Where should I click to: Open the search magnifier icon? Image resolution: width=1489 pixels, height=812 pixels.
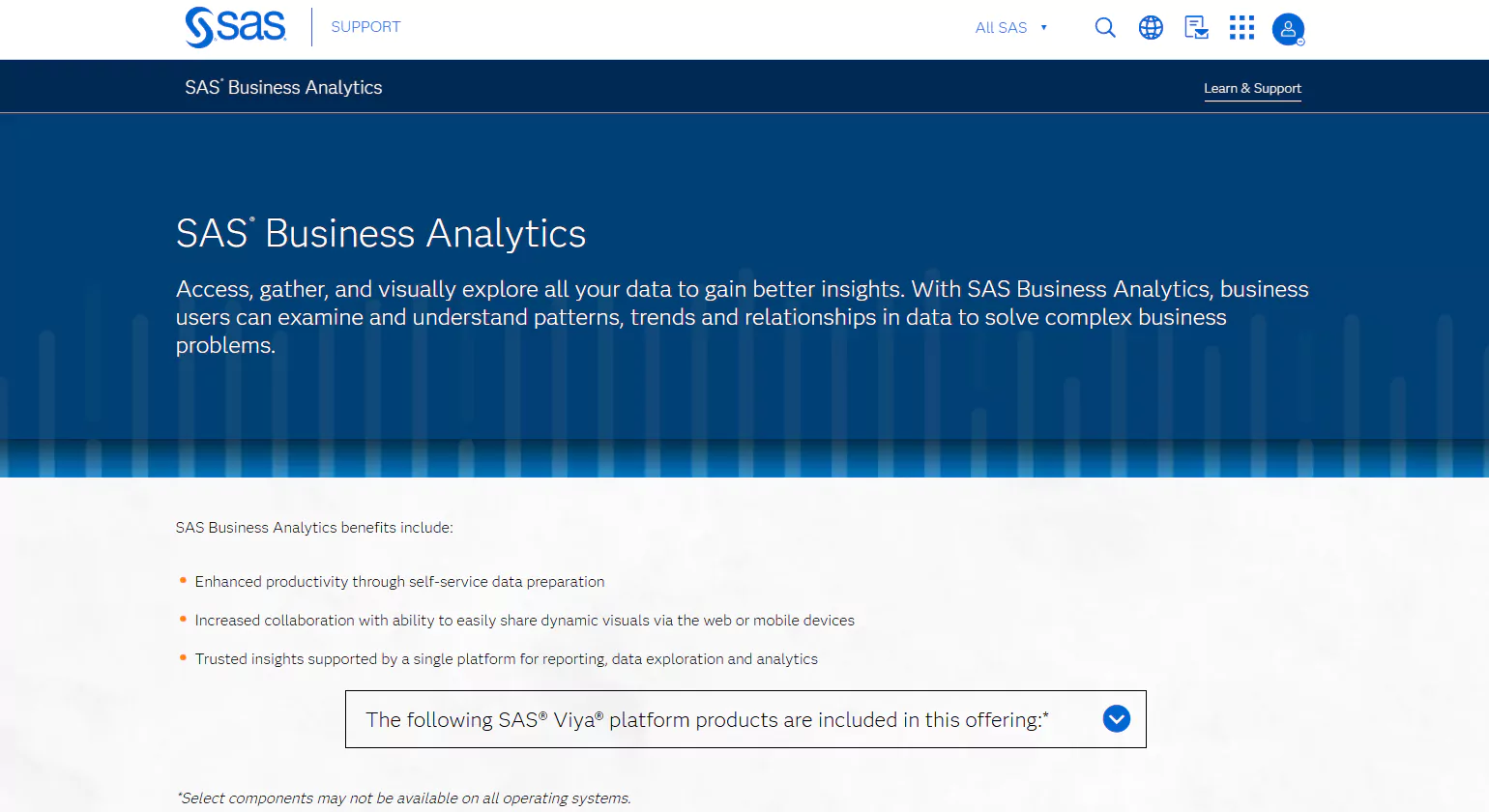click(1104, 28)
